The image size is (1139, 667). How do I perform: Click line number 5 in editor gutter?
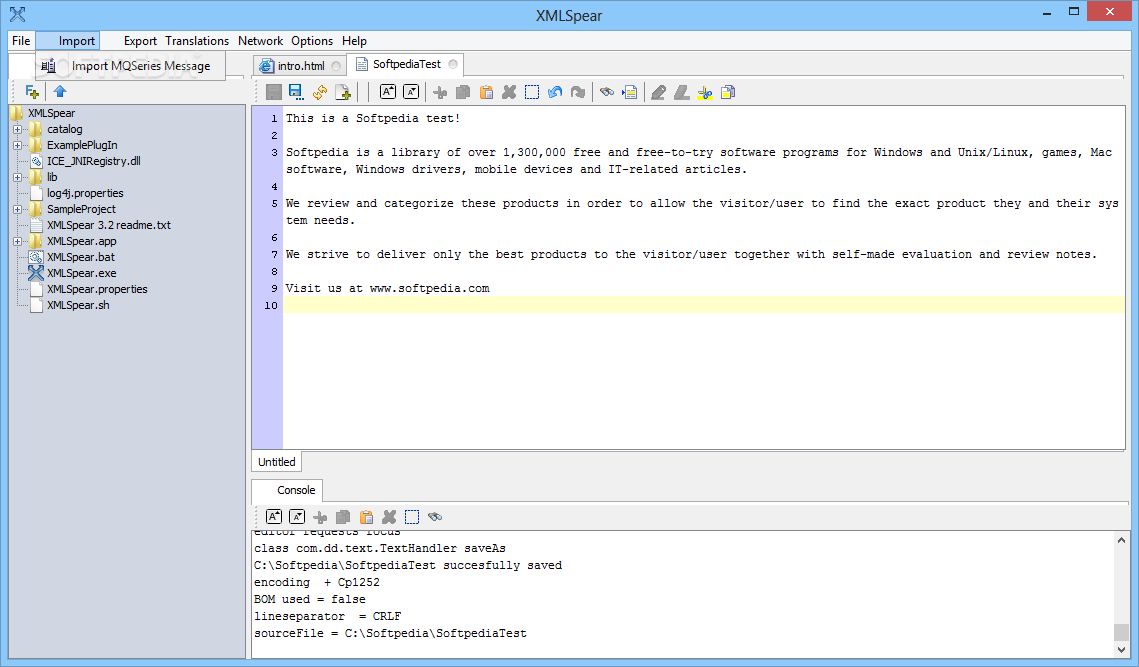275,203
